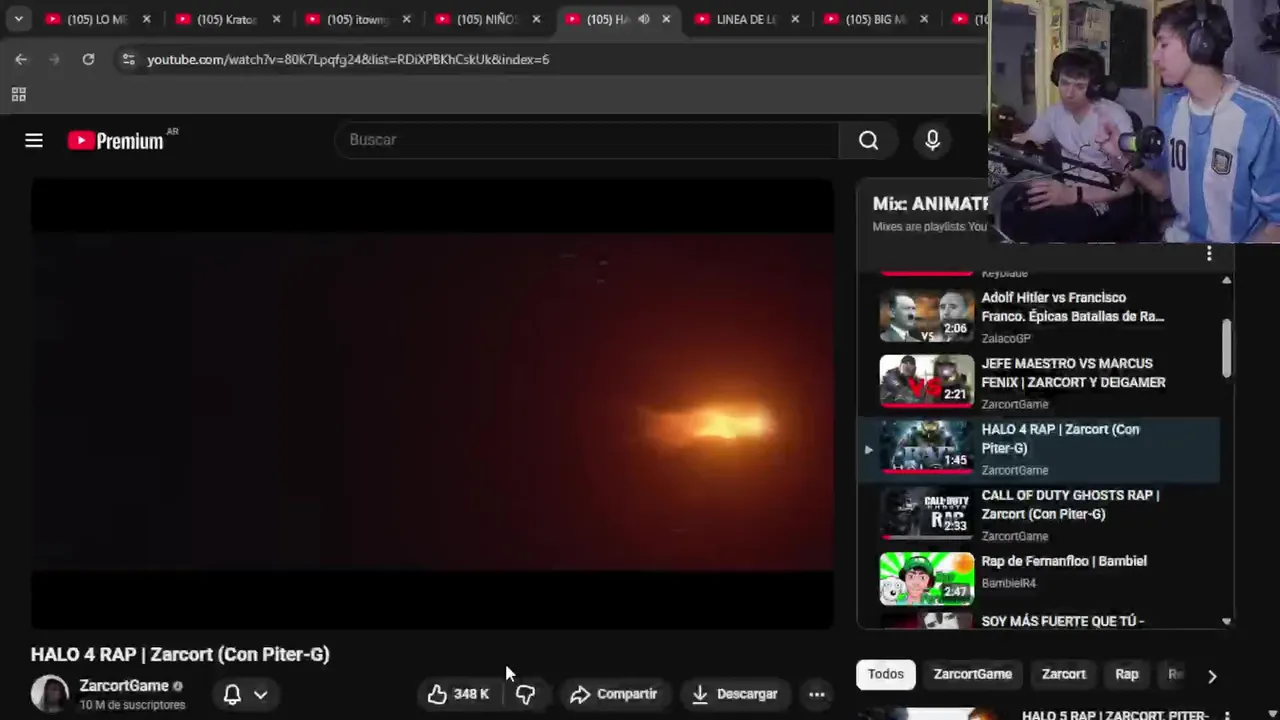Image resolution: width=1280 pixels, height=720 pixels.
Task: Open the YouTube hamburger guide menu
Action: 34,141
